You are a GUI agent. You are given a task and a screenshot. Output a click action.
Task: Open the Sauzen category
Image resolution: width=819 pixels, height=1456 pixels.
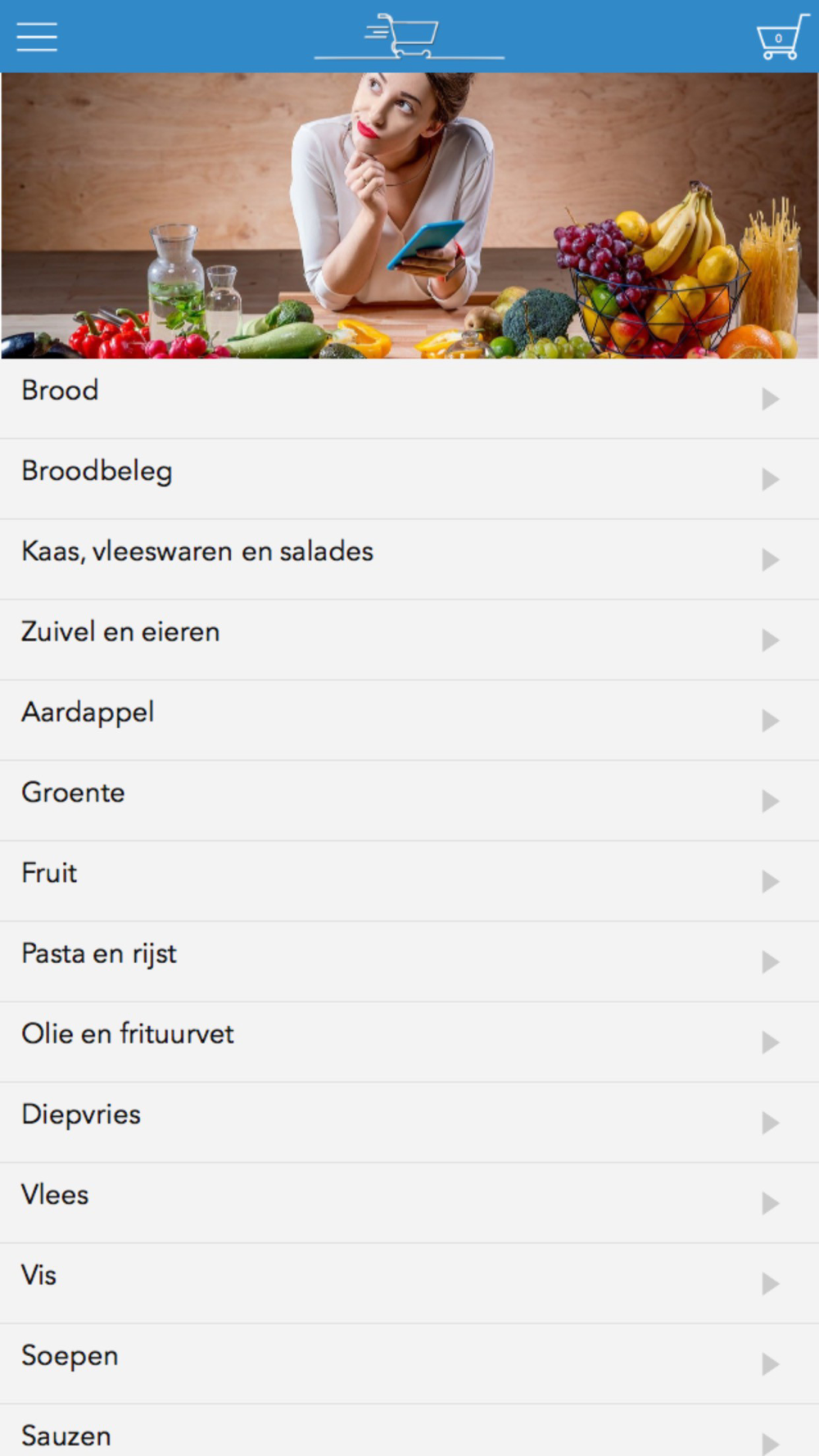409,1431
